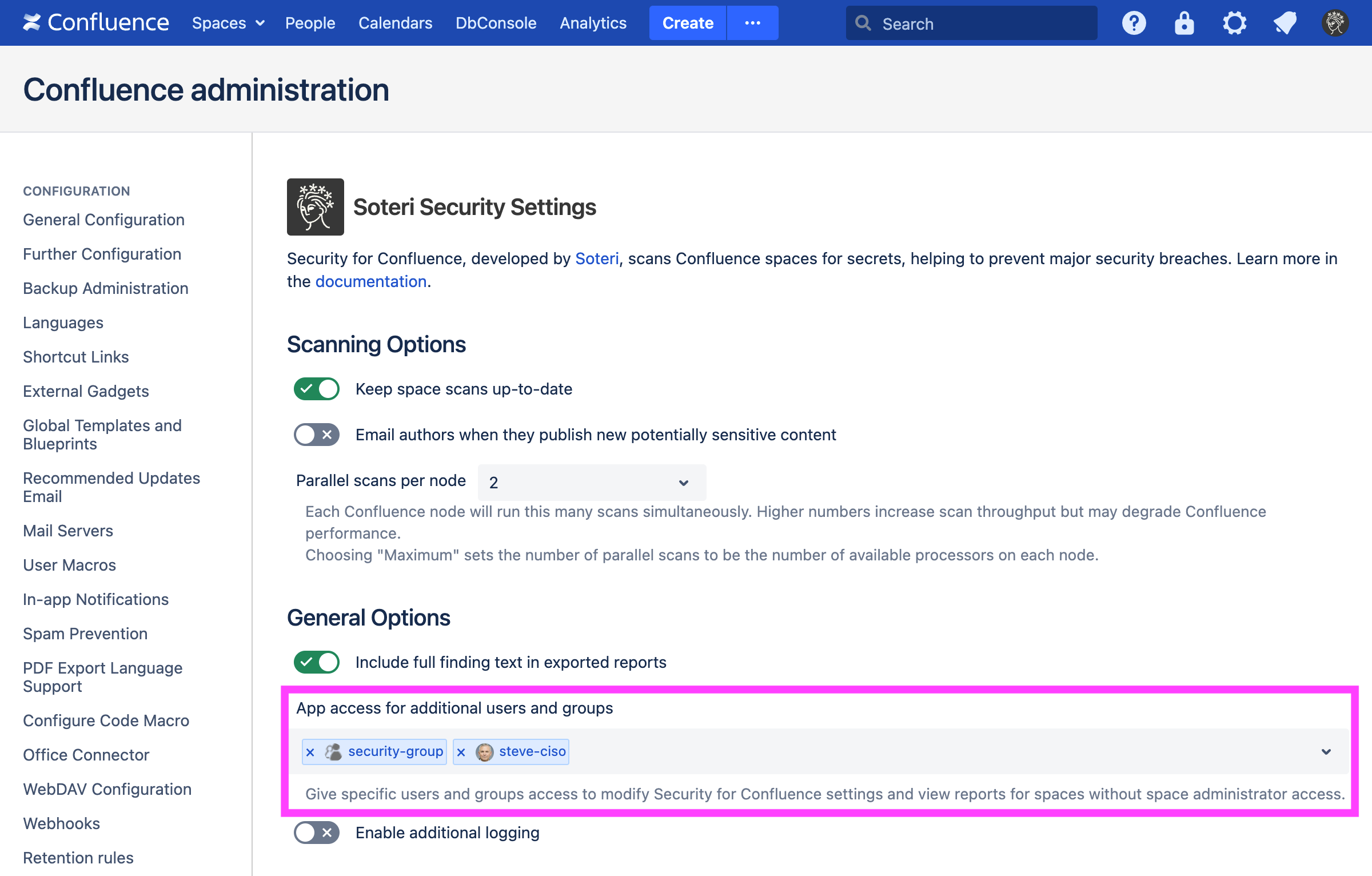
Task: Click the Soteri Security Settings app logo
Action: pos(315,206)
